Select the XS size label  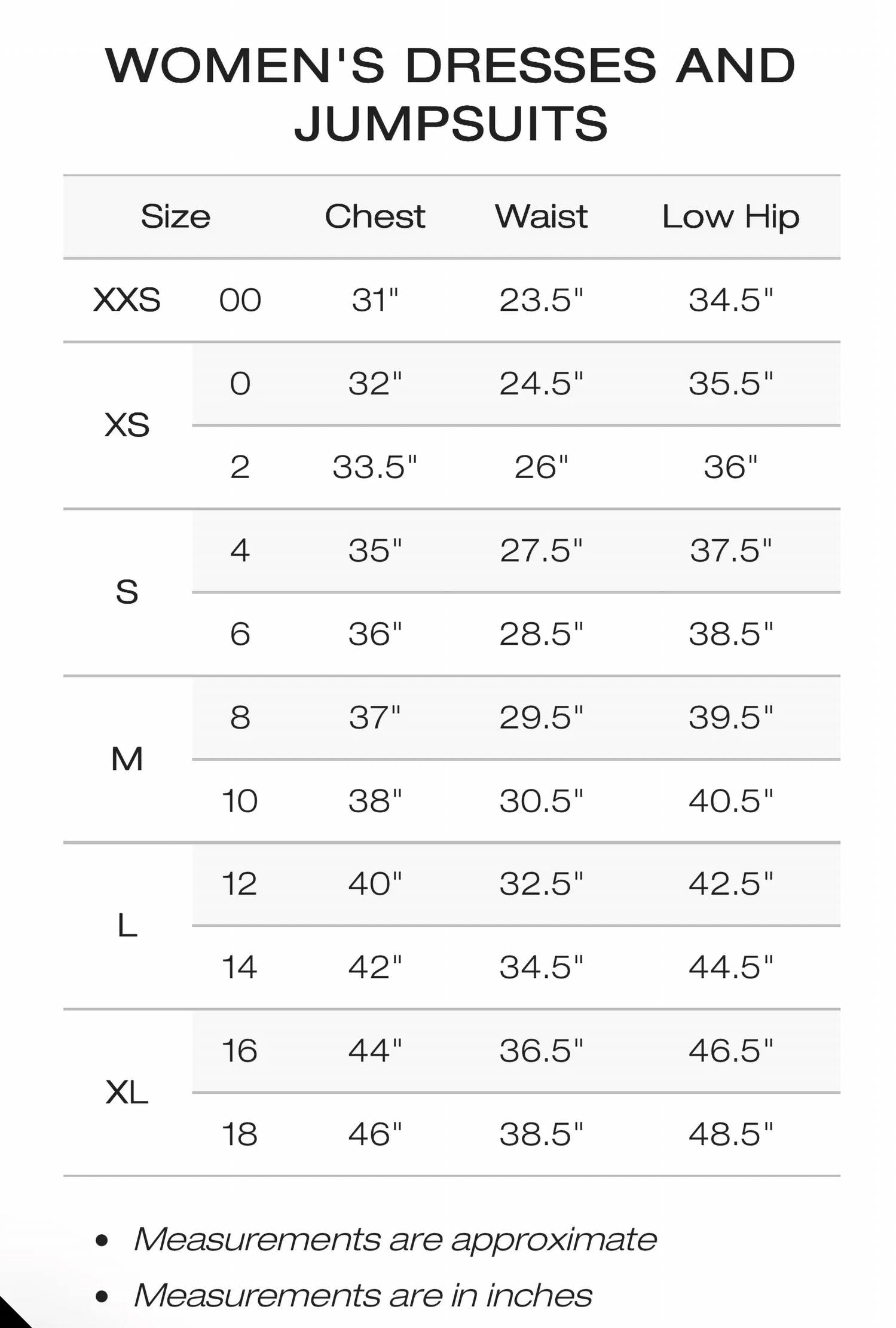127,425
